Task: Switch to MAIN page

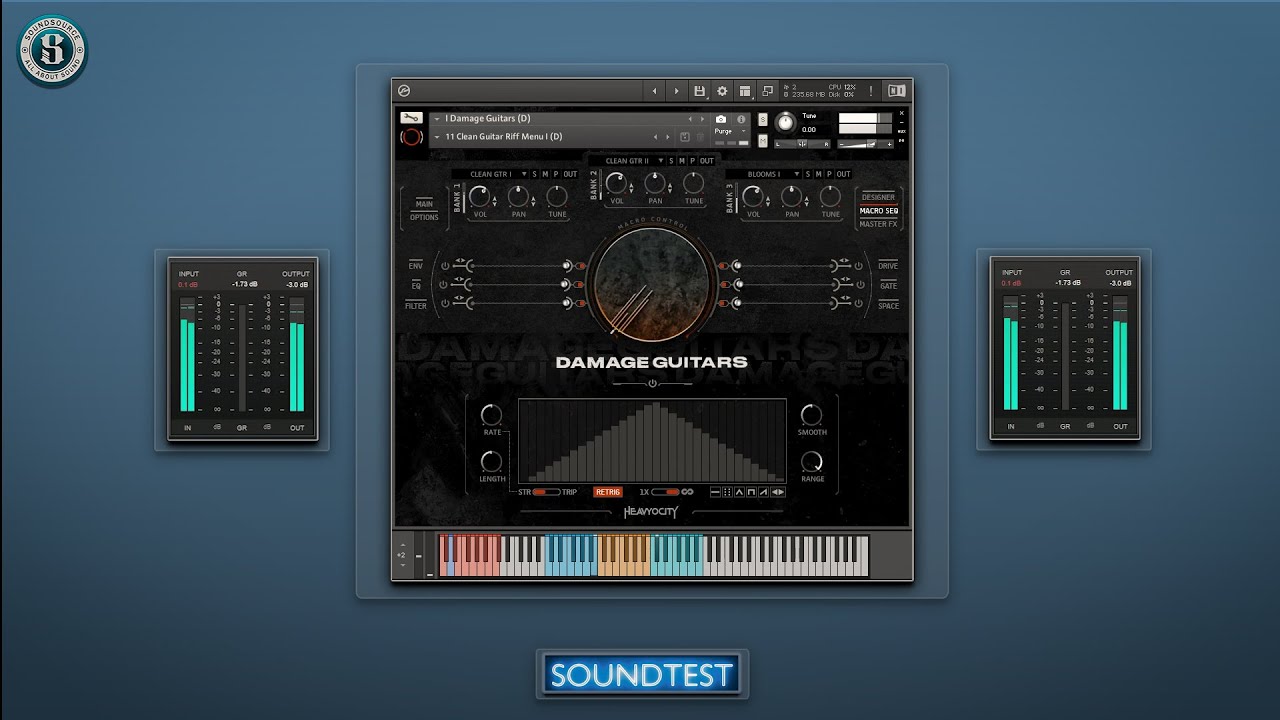Action: pos(424,204)
